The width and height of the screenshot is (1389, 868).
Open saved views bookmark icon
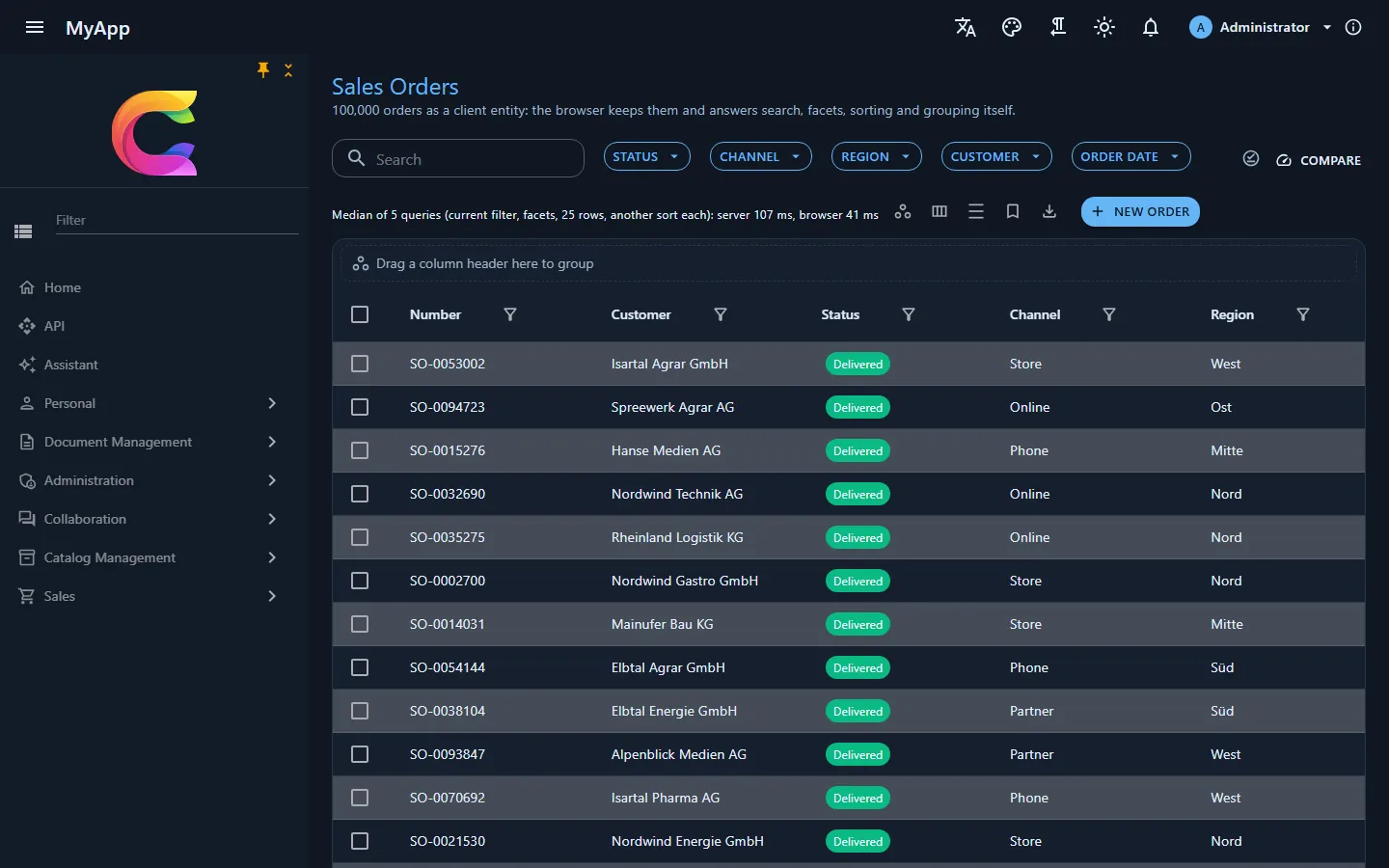(x=1013, y=211)
